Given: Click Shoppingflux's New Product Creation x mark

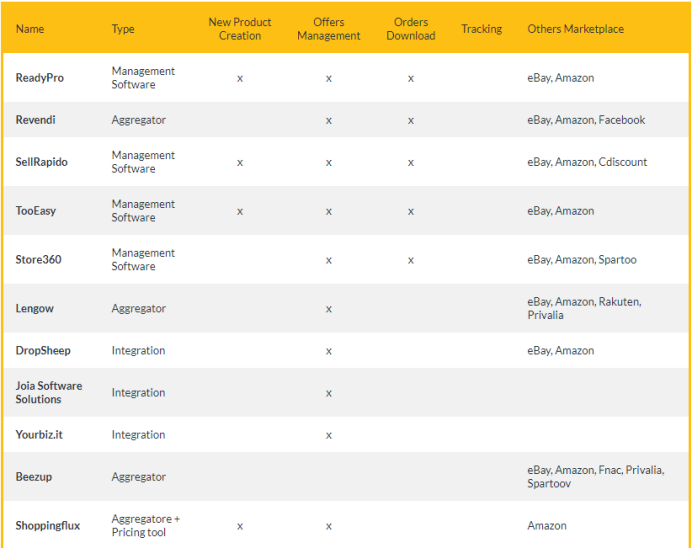Looking at the screenshot, I should pyautogui.click(x=240, y=527).
